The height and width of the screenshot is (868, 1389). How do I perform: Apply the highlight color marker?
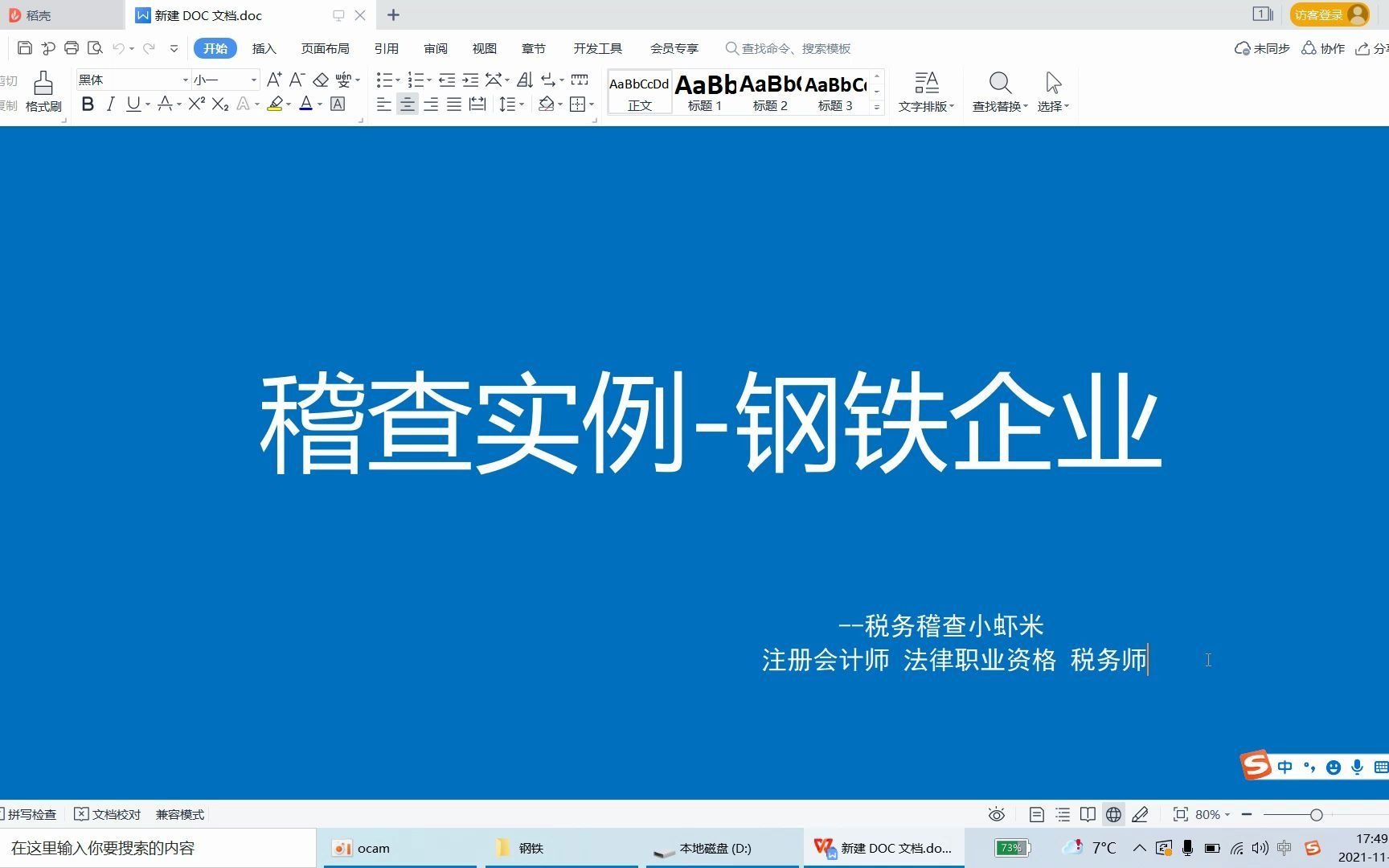(x=275, y=104)
